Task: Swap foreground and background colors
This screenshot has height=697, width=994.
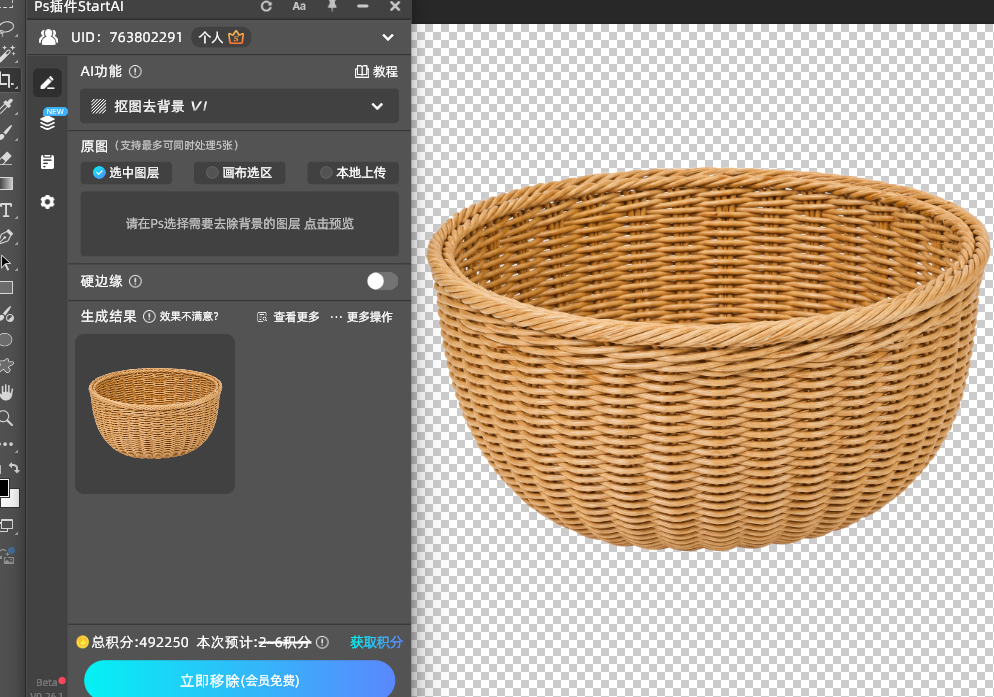Action: [15, 468]
